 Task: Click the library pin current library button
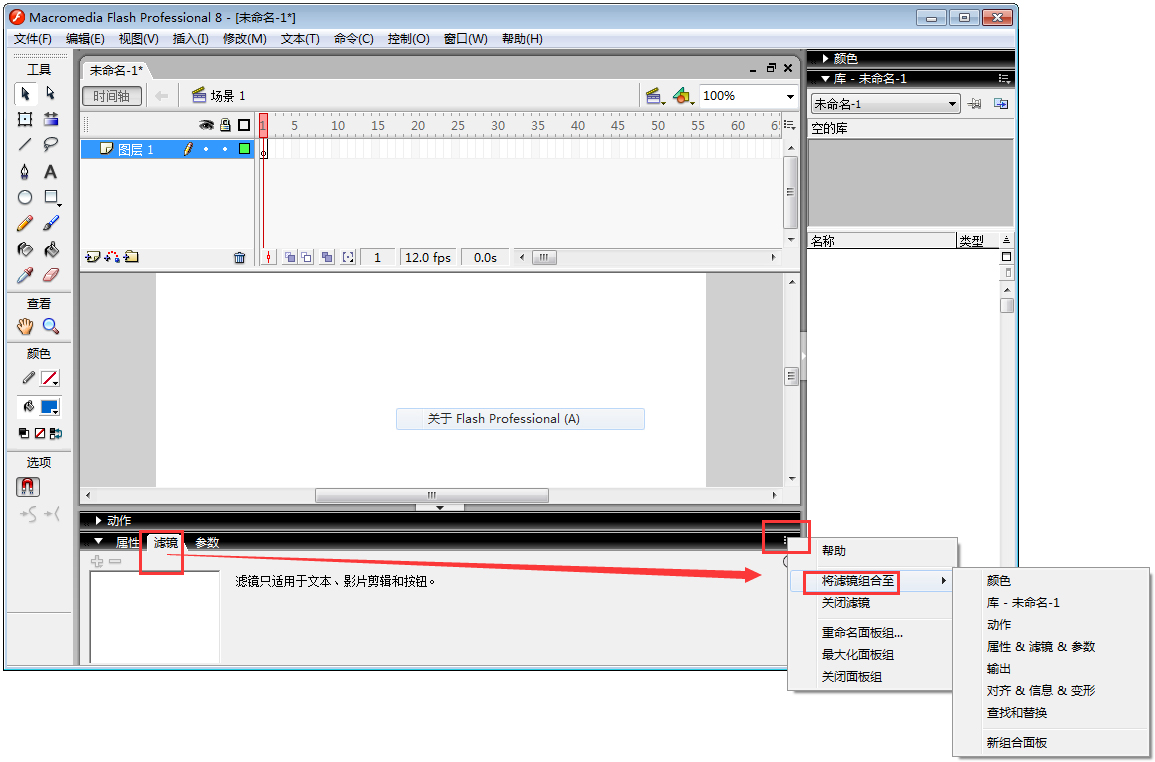tap(975, 104)
